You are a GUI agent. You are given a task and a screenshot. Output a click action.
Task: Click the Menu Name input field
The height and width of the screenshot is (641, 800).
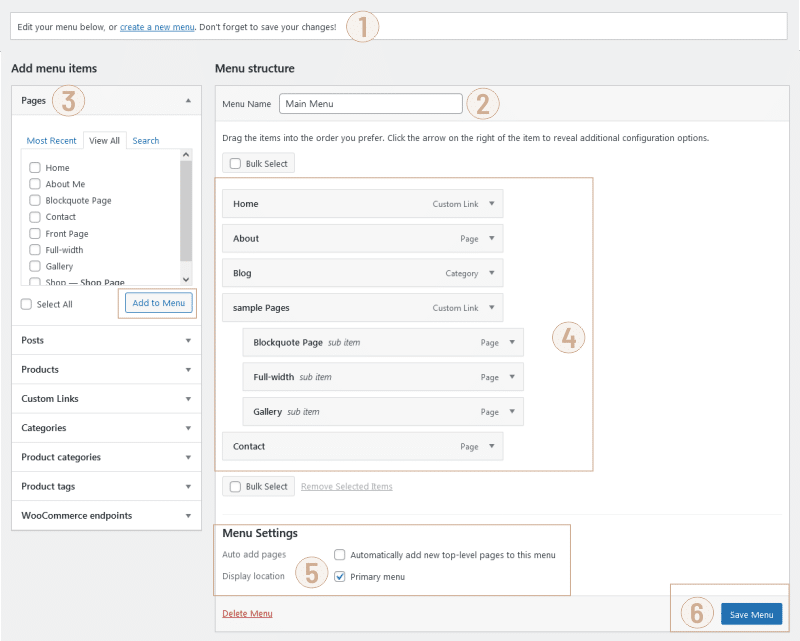(371, 104)
